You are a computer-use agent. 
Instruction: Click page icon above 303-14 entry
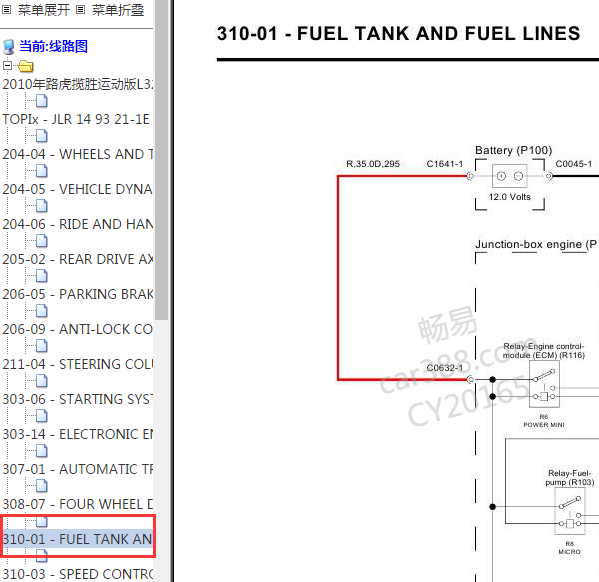click(x=42, y=416)
